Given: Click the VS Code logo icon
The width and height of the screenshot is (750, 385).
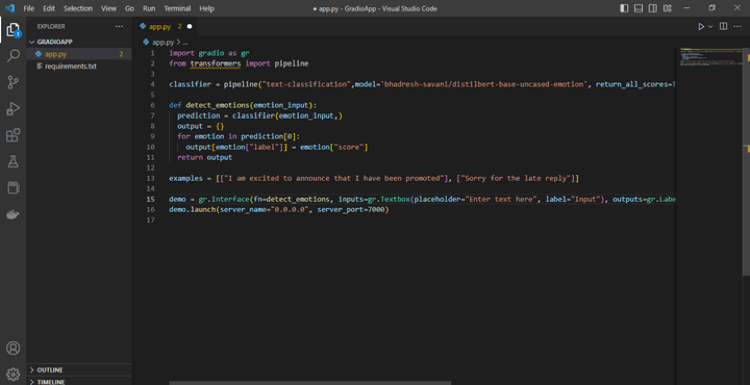Looking at the screenshot, I should pyautogui.click(x=10, y=8).
